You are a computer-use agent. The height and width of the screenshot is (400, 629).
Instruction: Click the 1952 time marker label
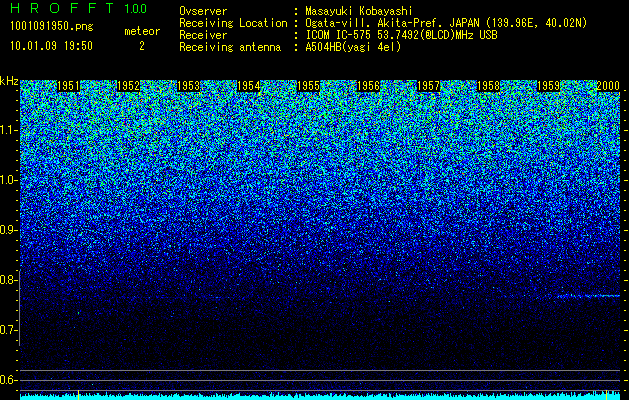[128, 86]
